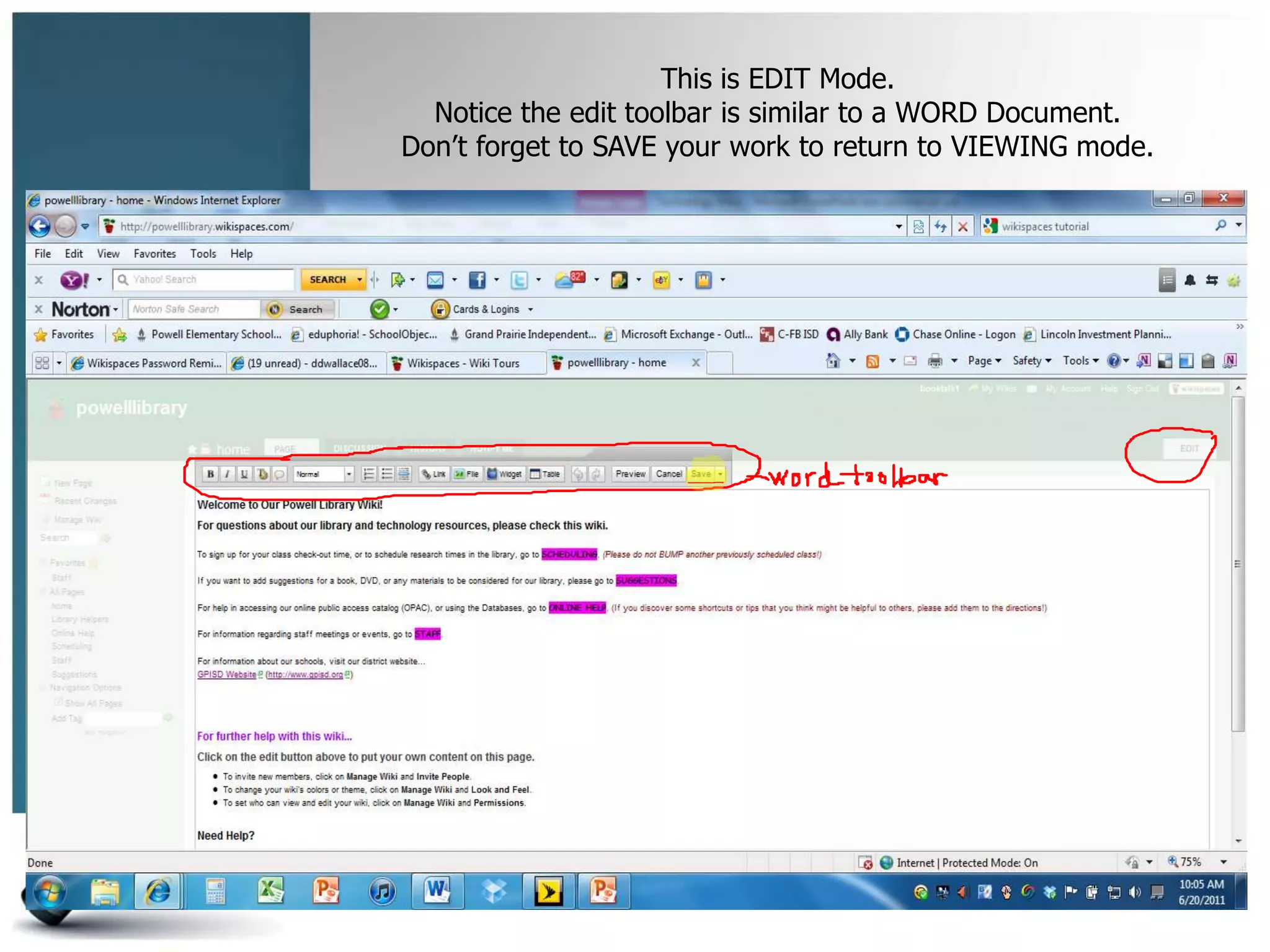
Task: Insert a horizontal rule
Action: click(404, 474)
